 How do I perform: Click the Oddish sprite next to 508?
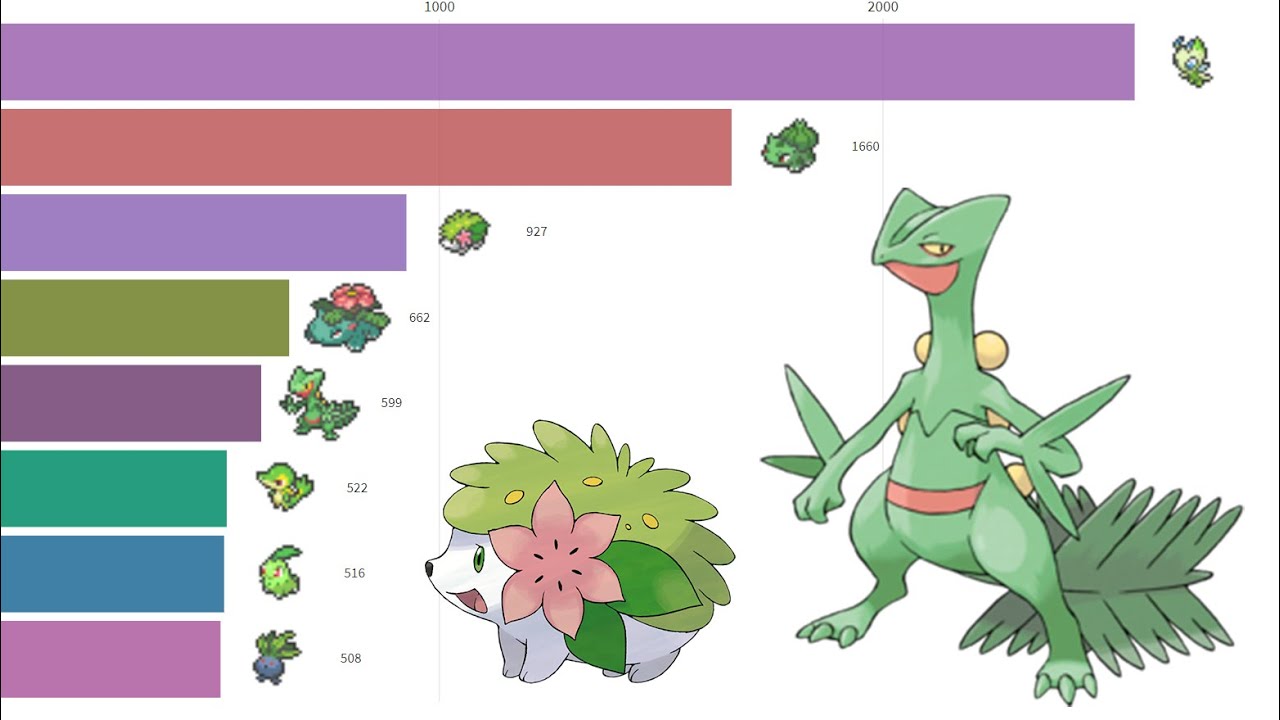click(276, 657)
